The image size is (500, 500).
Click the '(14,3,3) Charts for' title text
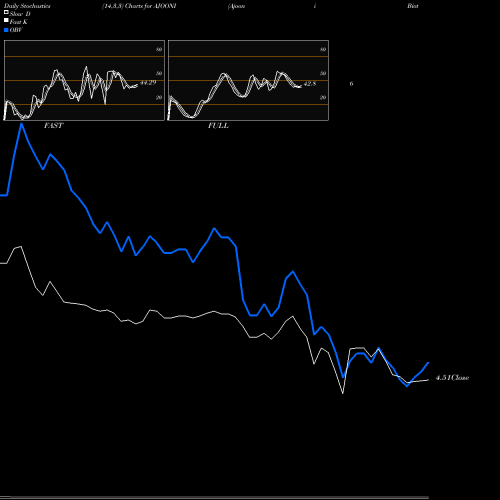(x=126, y=6)
